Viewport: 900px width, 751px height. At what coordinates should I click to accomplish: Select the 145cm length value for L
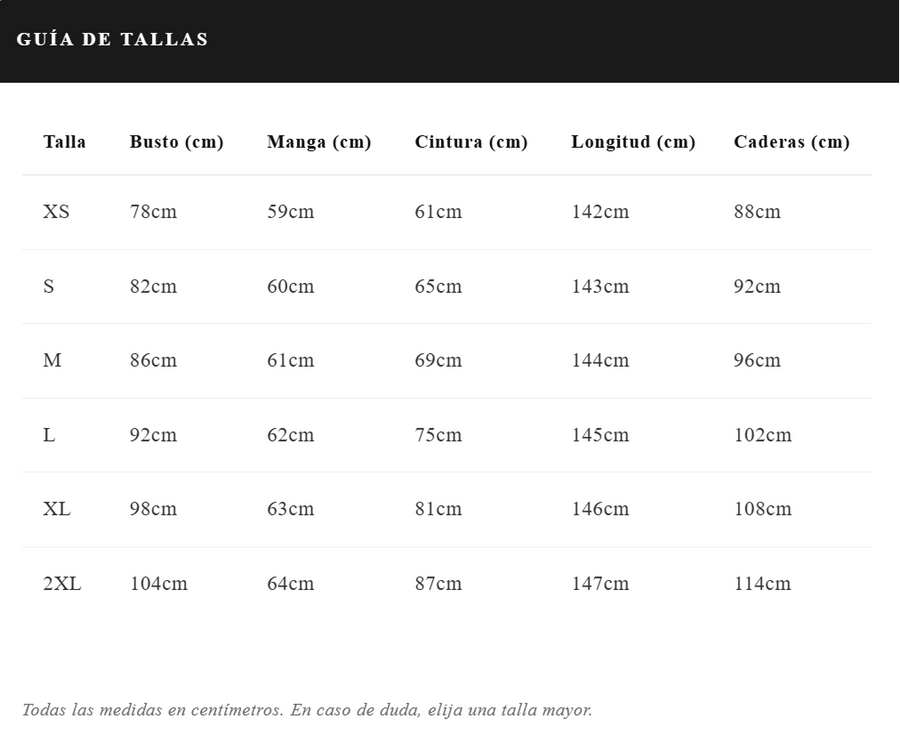click(600, 435)
